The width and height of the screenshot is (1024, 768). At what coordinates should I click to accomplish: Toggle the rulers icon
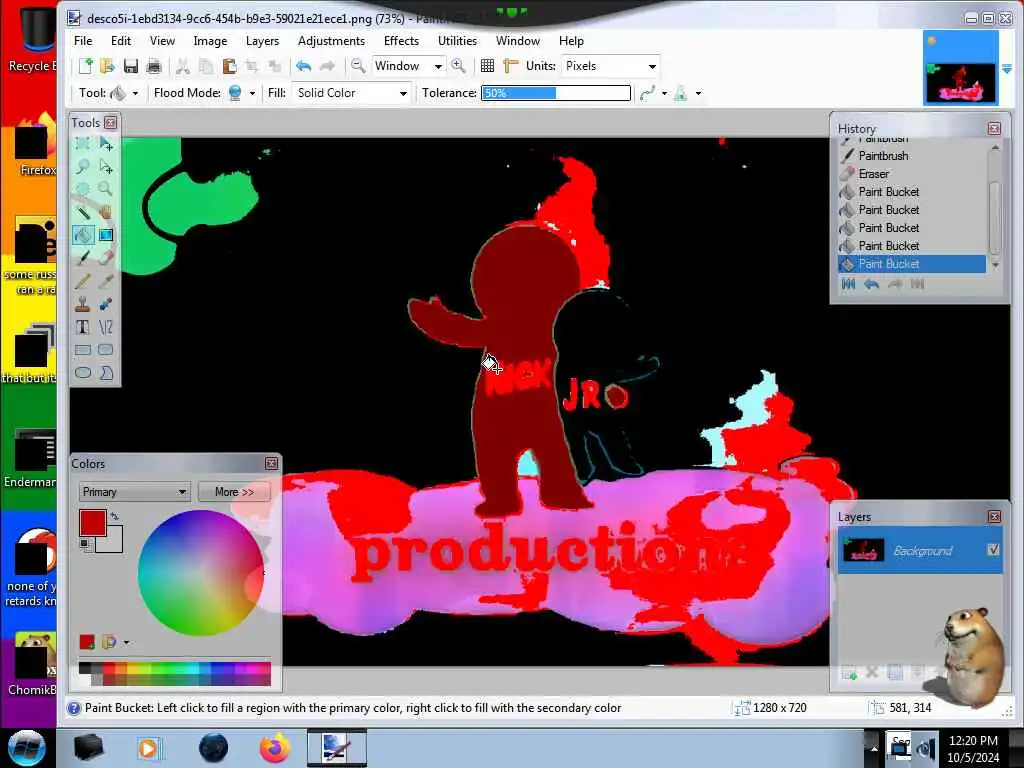(510, 66)
